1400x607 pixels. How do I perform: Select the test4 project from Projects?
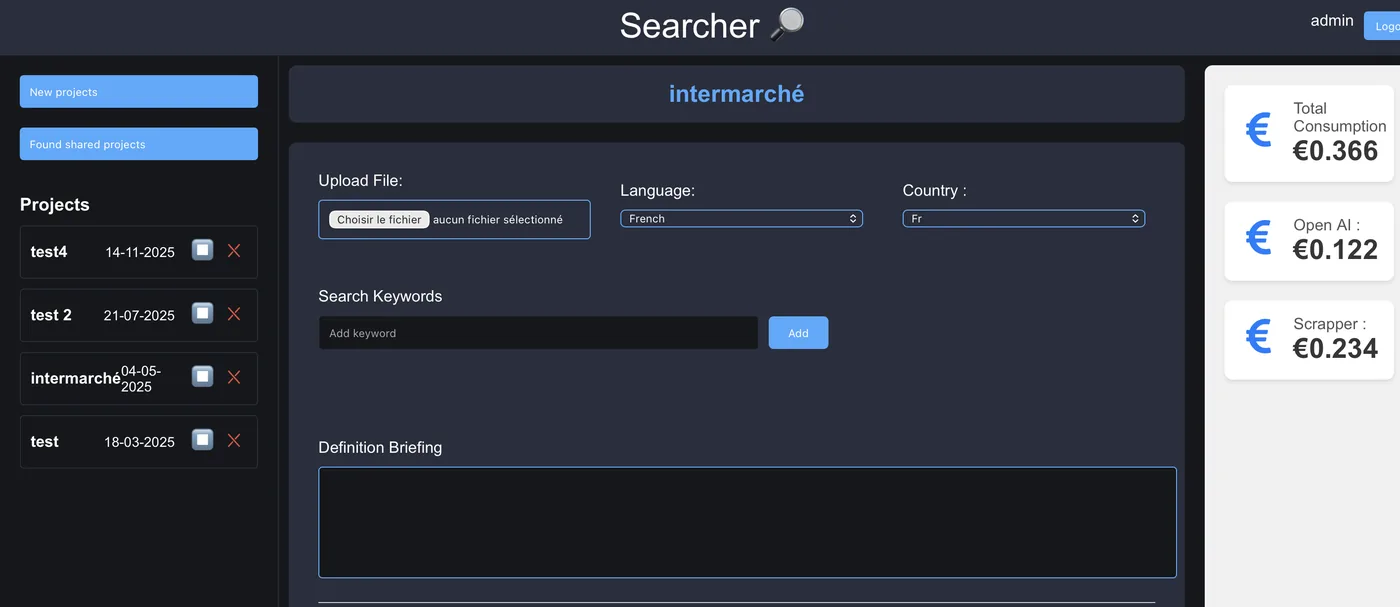pyautogui.click(x=49, y=252)
